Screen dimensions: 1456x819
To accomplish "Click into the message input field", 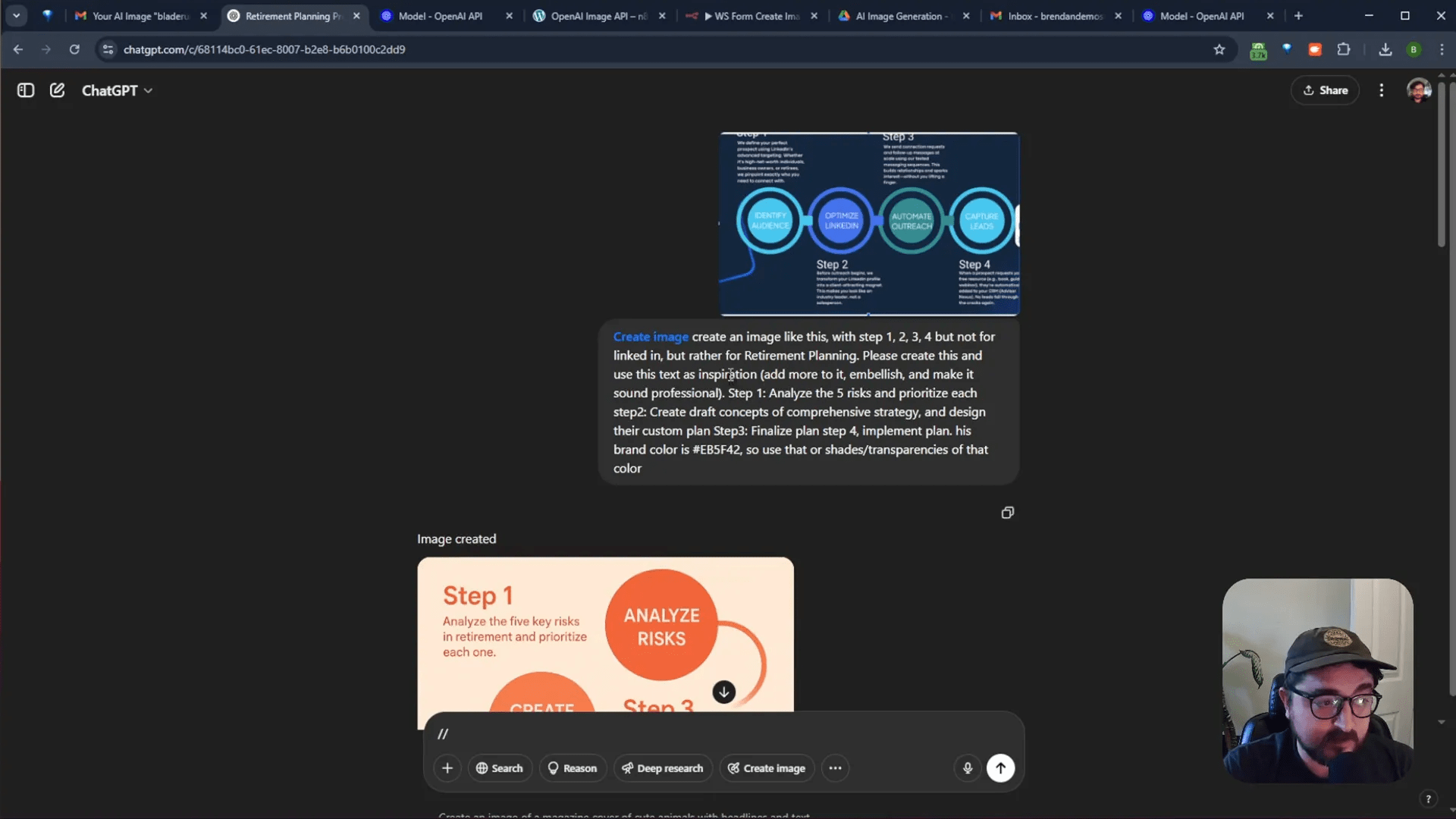I will (x=723, y=733).
